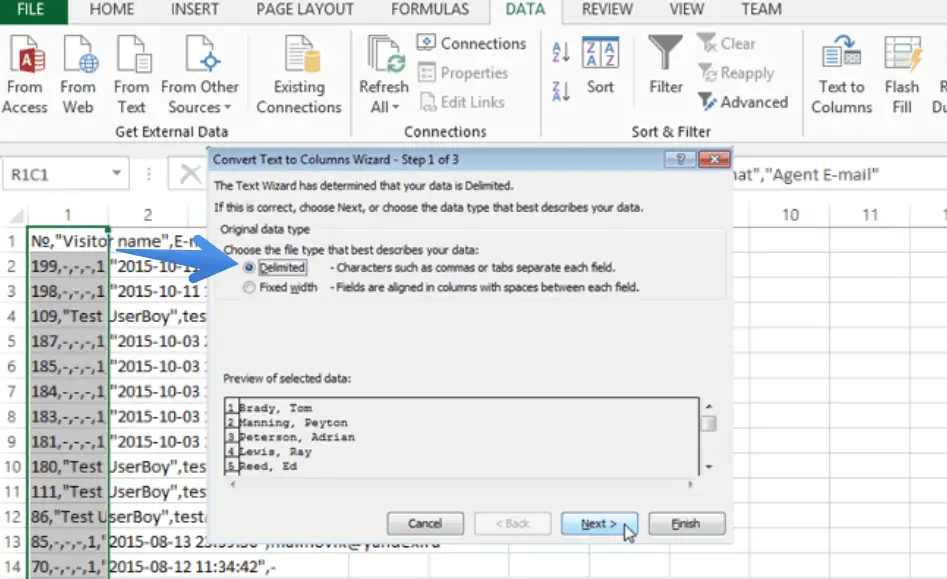Select column 1 header
The height and width of the screenshot is (579, 947).
68,215
